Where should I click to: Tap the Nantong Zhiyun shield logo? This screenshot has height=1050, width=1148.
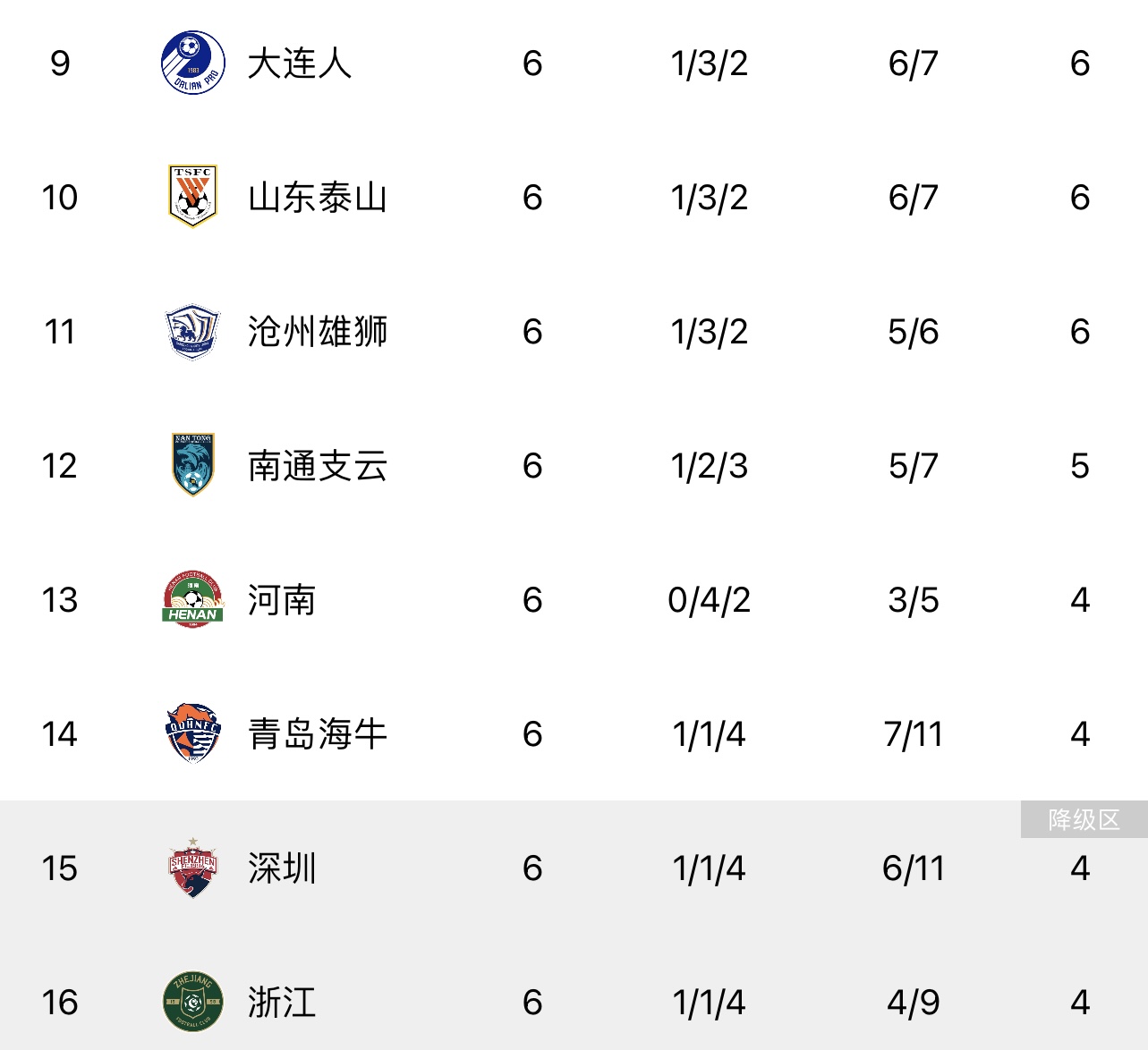click(x=192, y=465)
